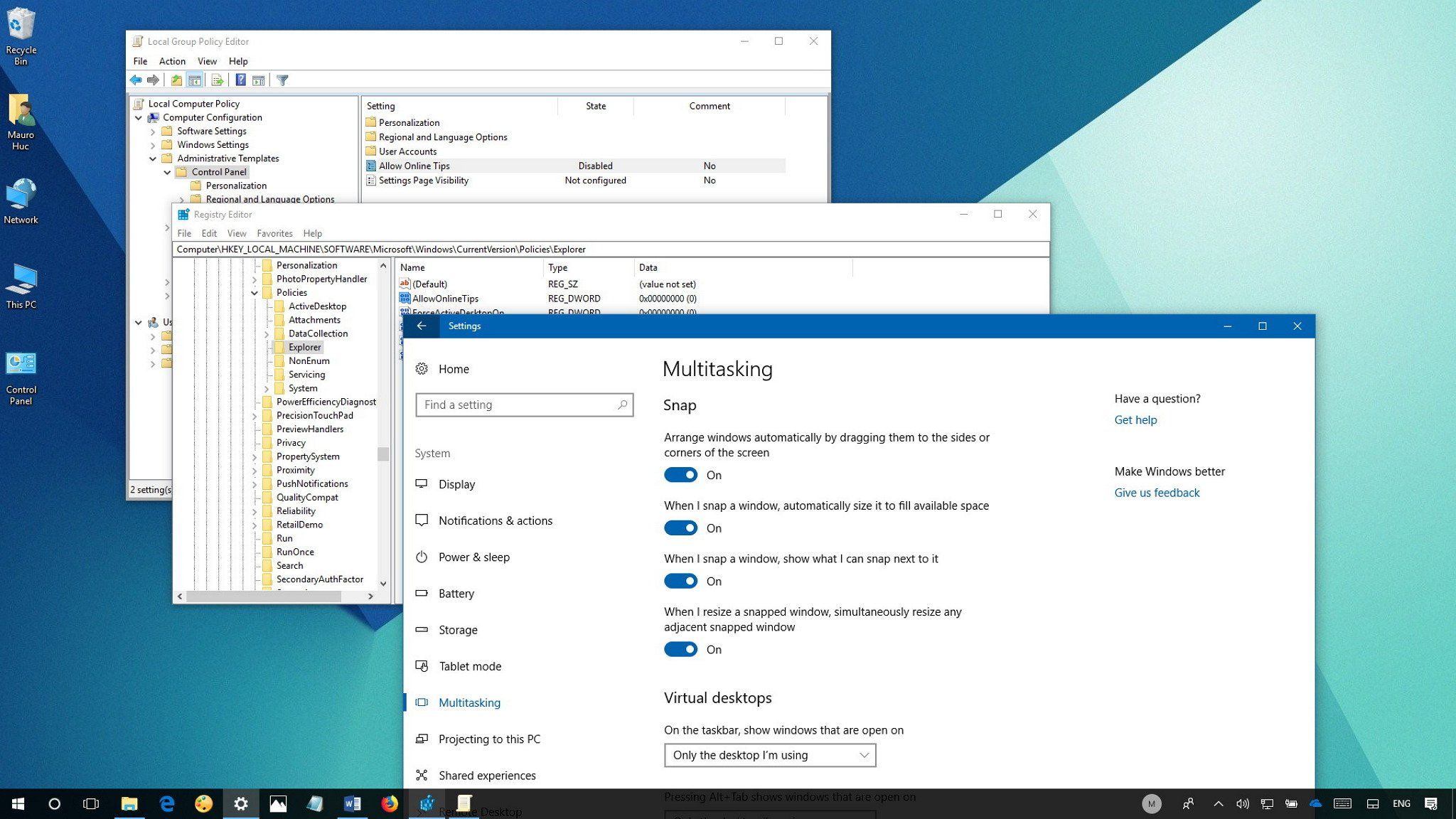Open 'Only the desktop I'm using' dropdown
The height and width of the screenshot is (819, 1456).
[x=769, y=755]
